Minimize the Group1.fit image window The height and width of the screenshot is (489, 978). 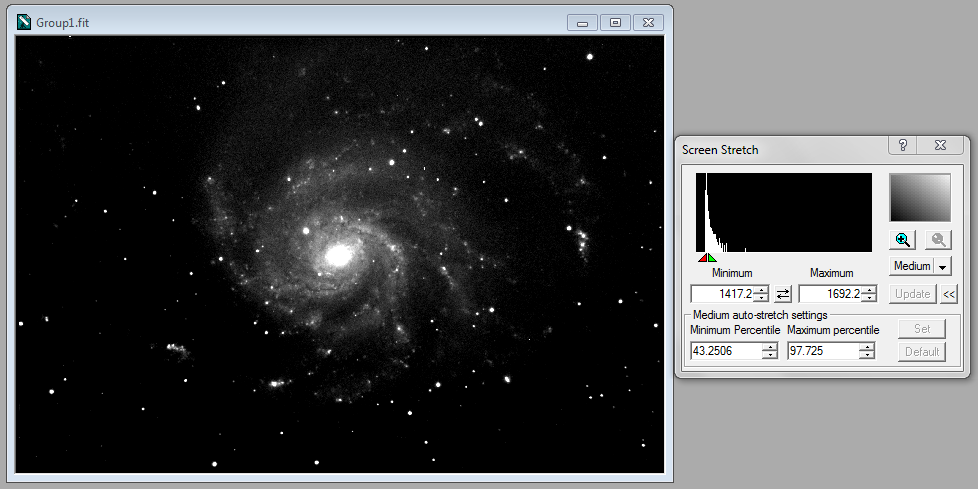point(583,23)
